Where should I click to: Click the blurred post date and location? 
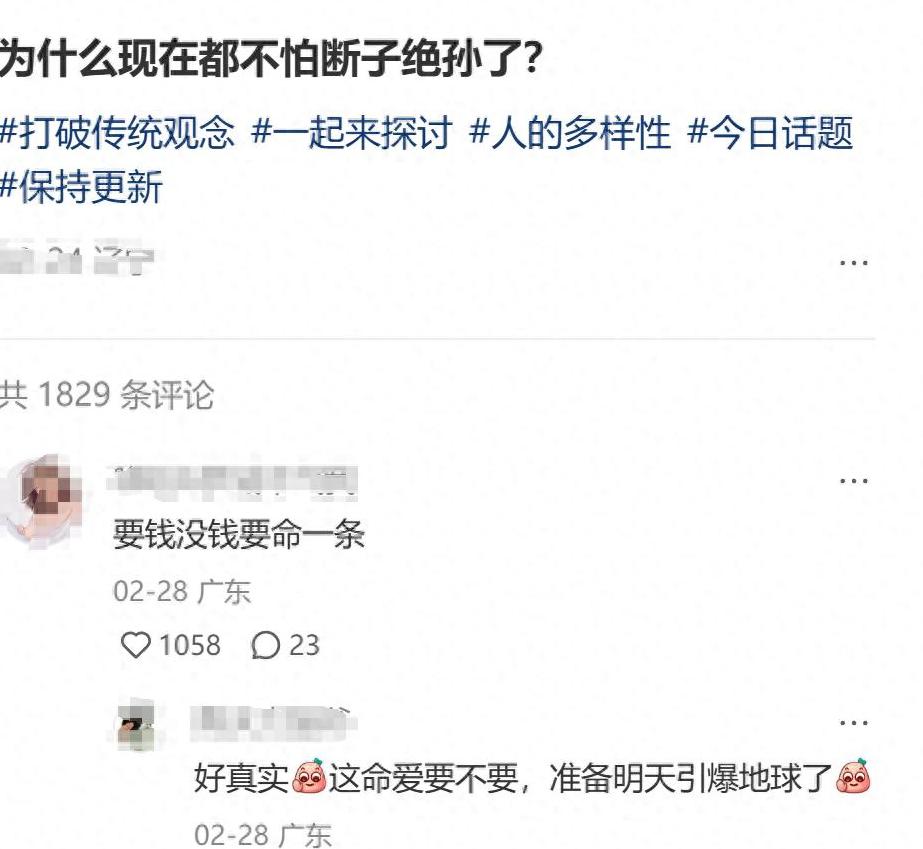[x=77, y=257]
